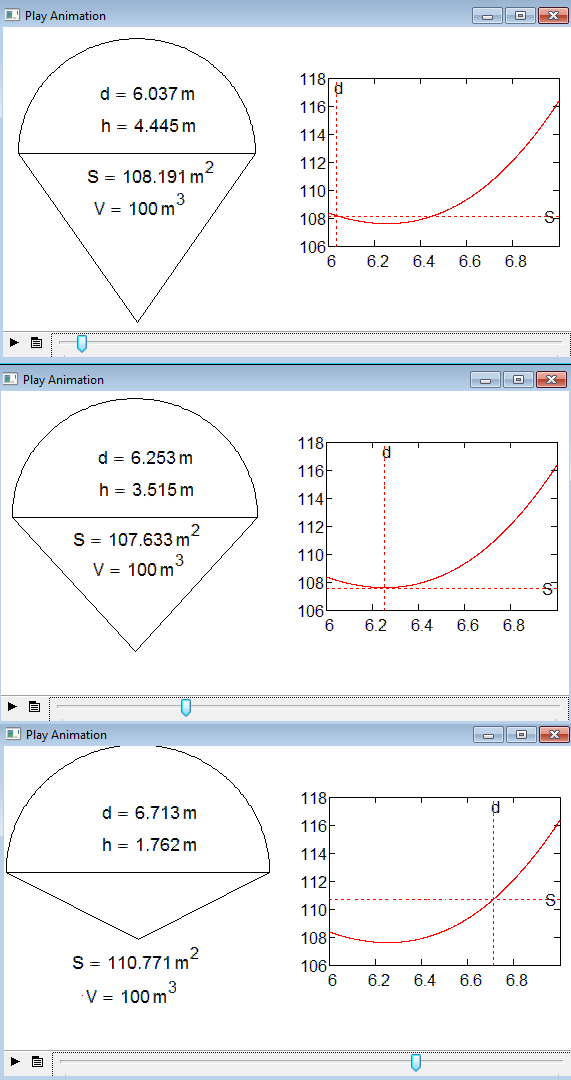Click x-axis tick '6.4' in the d = 6.037 m window

pyautogui.click(x=421, y=262)
